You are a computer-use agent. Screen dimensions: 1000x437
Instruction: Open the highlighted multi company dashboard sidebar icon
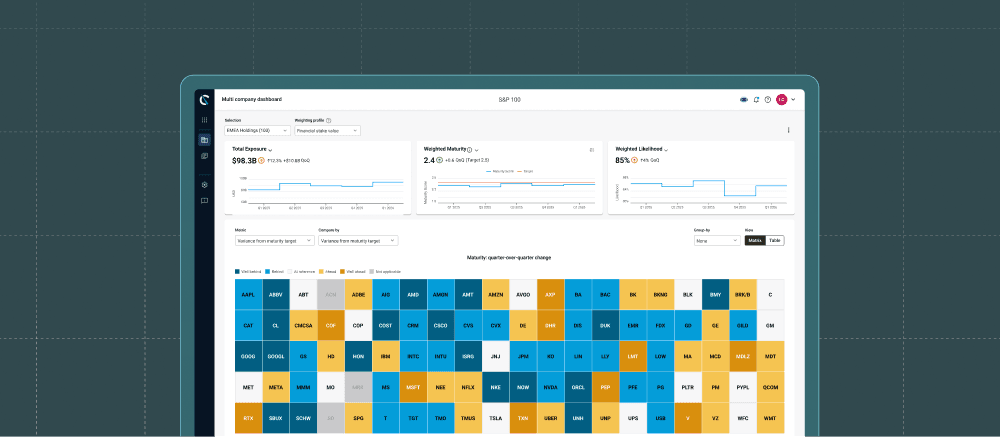pos(204,140)
